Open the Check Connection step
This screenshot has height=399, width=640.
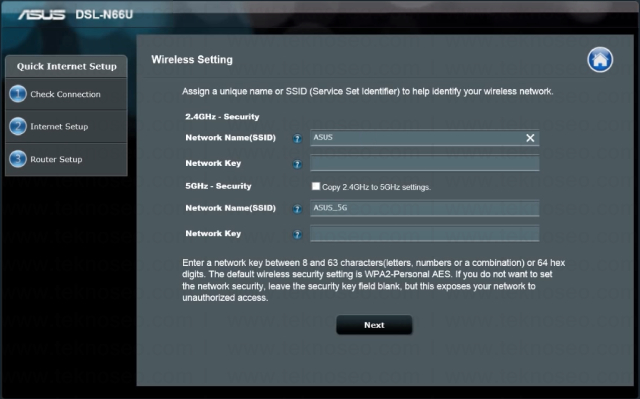(66, 94)
